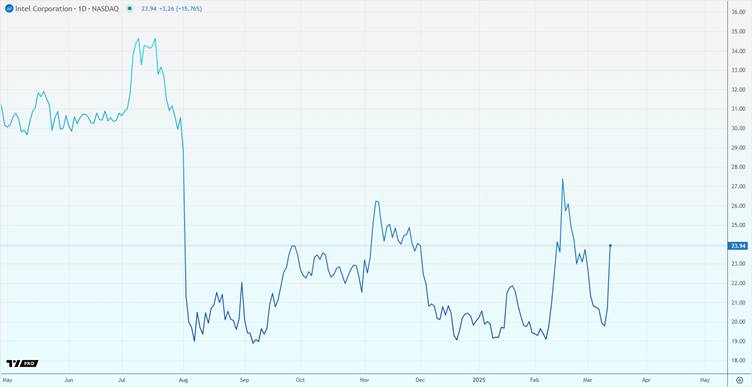Click the Intel logo icon beside the symbol name
The image size is (752, 387).
pyautogui.click(x=9, y=8)
